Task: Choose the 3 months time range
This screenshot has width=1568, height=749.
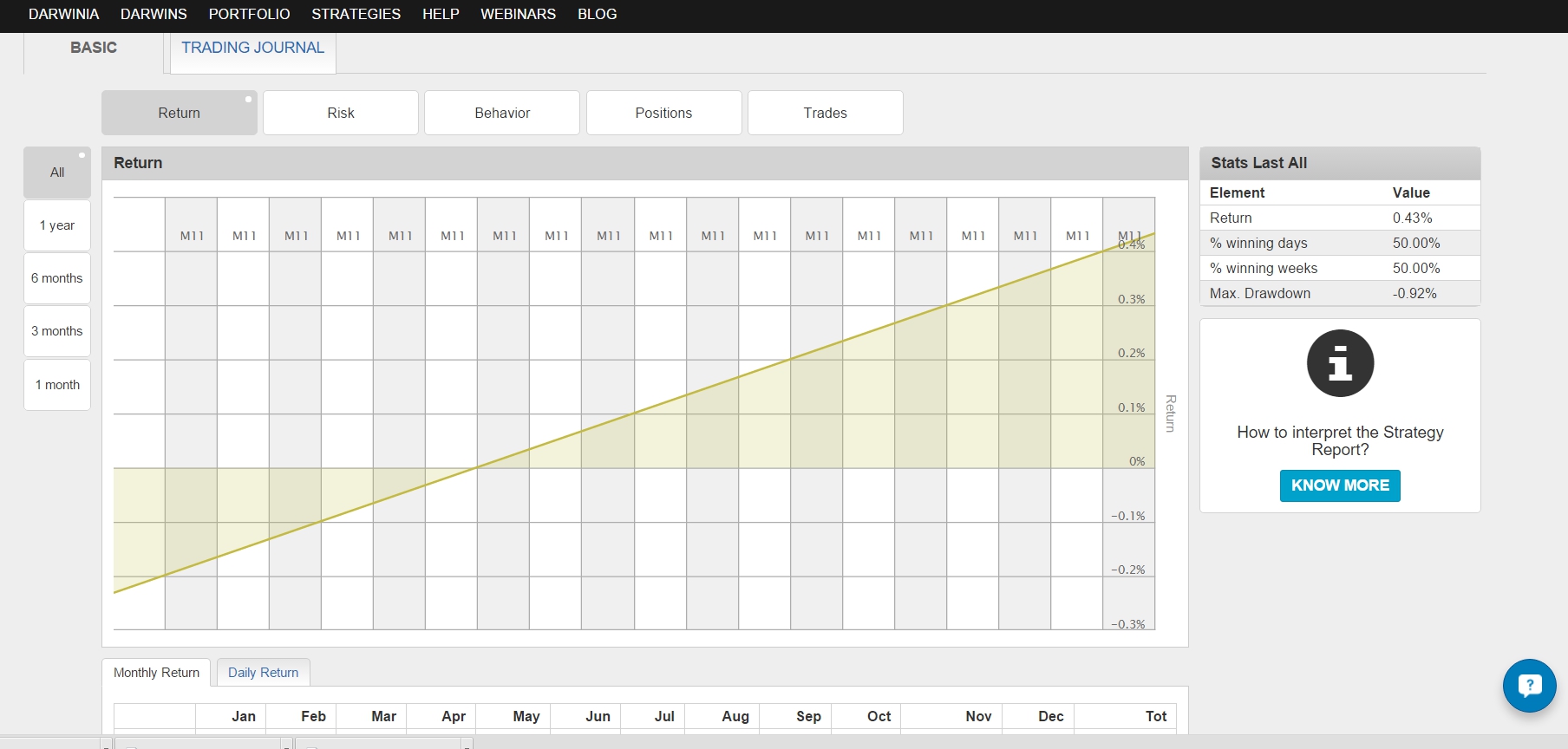Action: click(x=57, y=331)
